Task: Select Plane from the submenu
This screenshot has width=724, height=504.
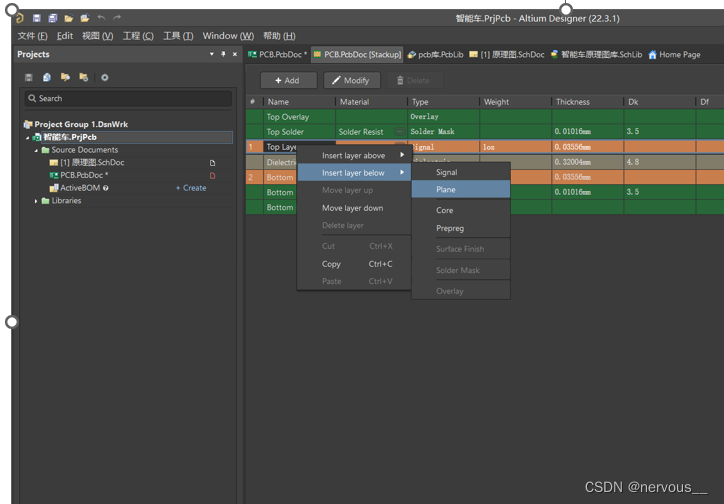Action: click(x=446, y=190)
